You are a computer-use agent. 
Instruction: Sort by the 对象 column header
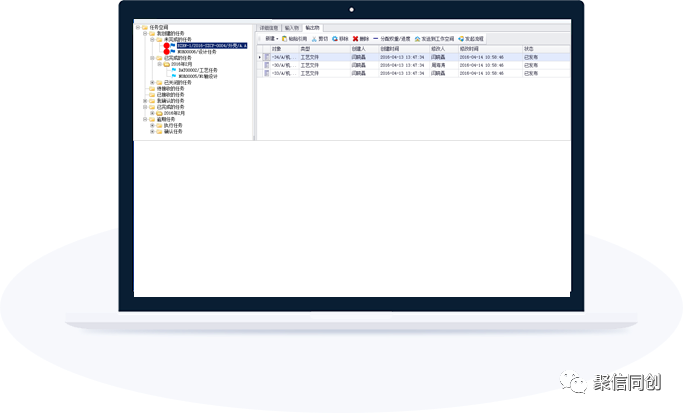pyautogui.click(x=284, y=49)
